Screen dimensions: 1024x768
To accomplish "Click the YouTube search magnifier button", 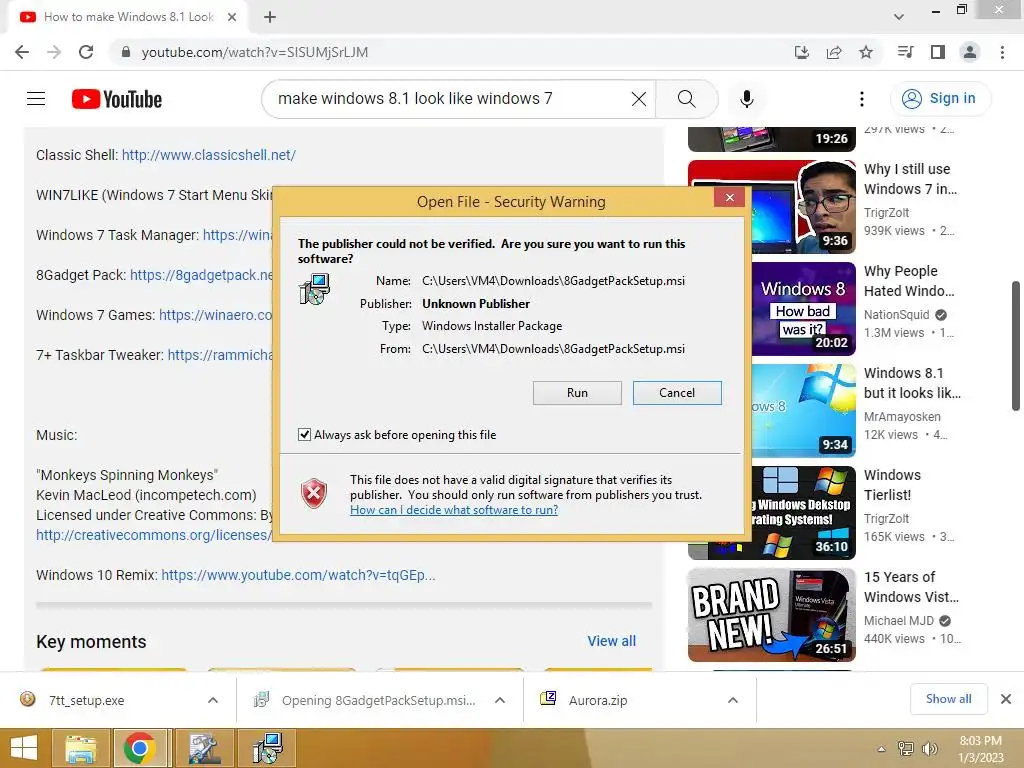I will 686,99.
